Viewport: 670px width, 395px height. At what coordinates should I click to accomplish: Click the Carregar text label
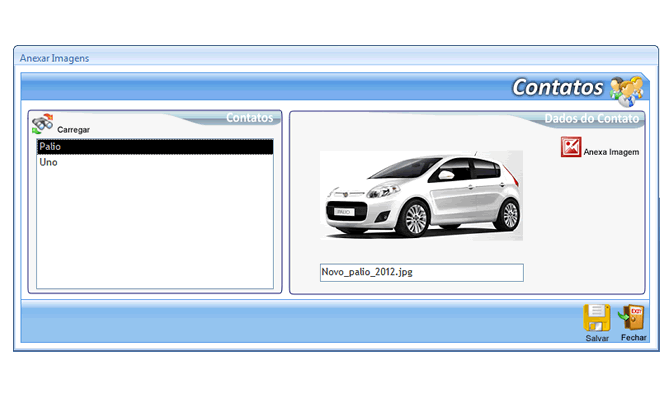click(x=73, y=130)
